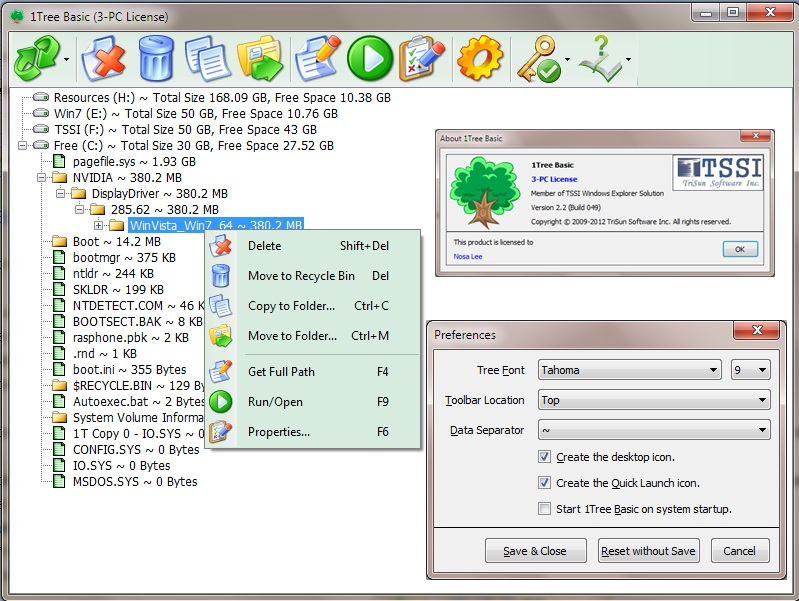Click the Move to Folder toolbar icon
Viewport: 799px width, 601px height.
pyautogui.click(x=262, y=59)
